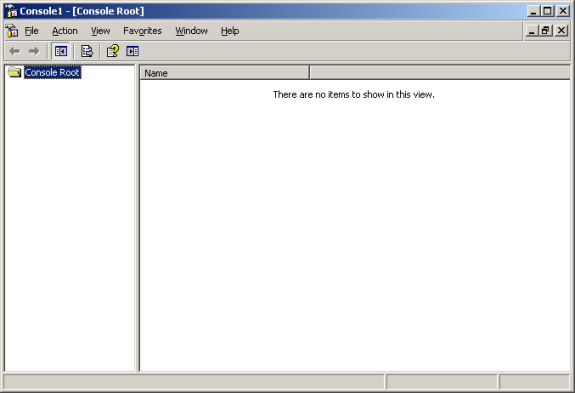Screen dimensions: 575x393
Task: Toggle Show/Hide Action Pane icon
Action: (x=132, y=51)
